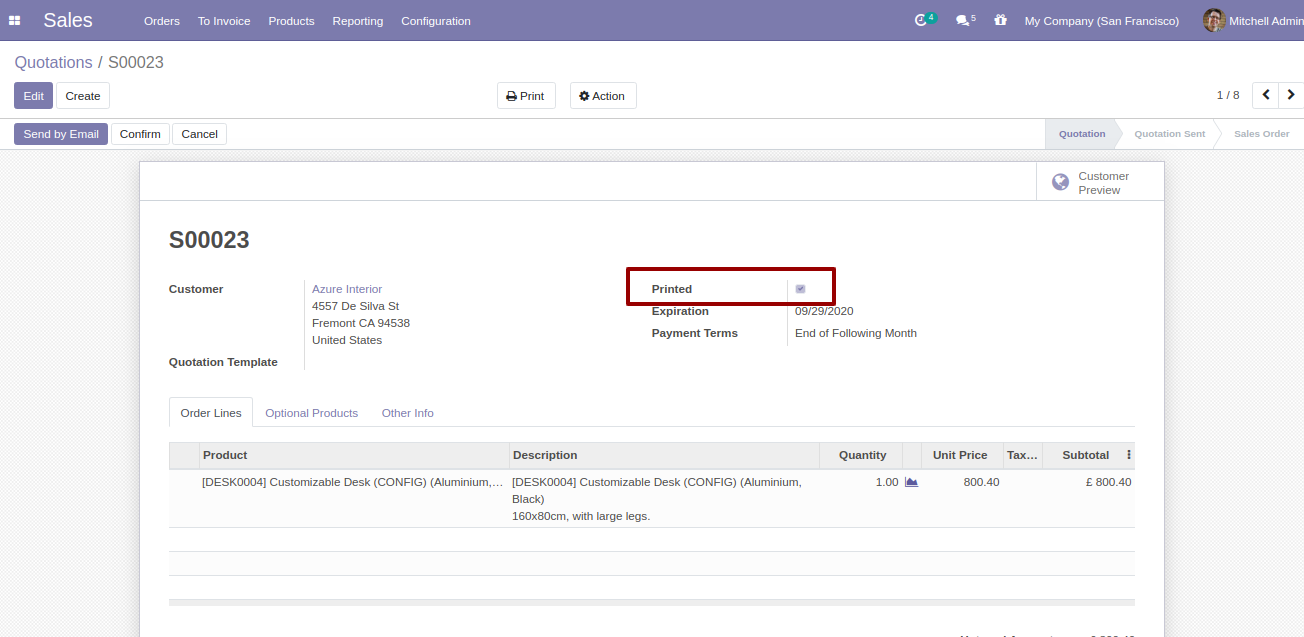Viewport: 1304px width, 637px height.
Task: Click the Edit button
Action: pos(33,96)
